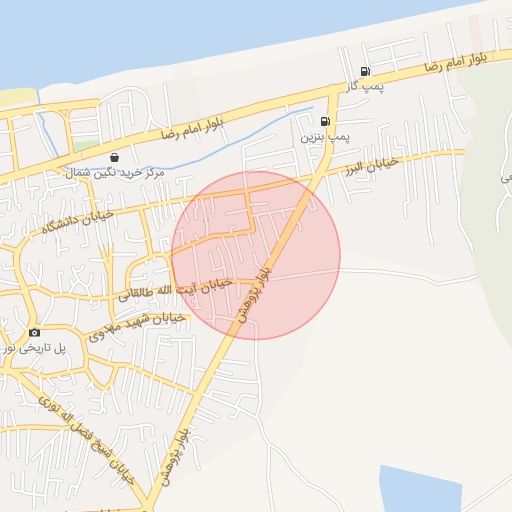Click the بلوار امام رضا label above the shopping center

192,129
